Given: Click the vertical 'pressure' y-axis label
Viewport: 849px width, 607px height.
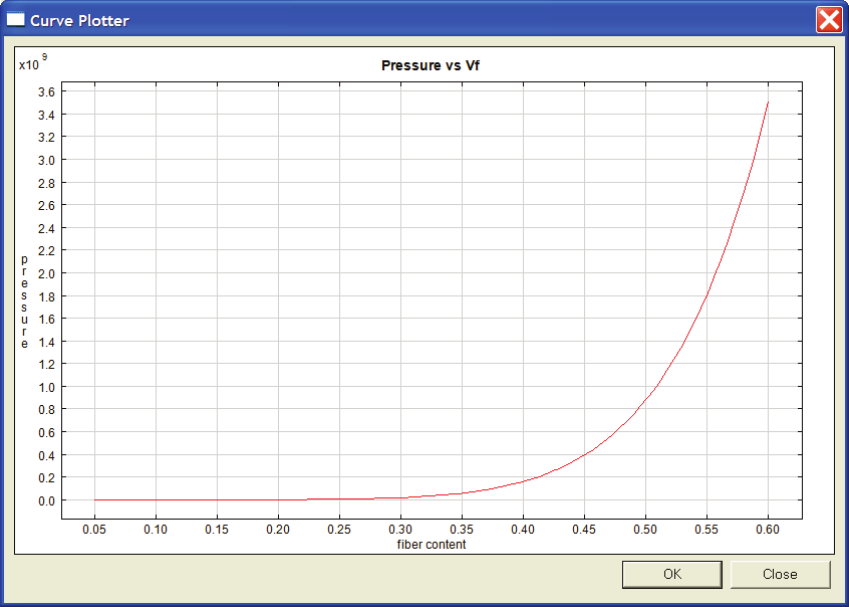Looking at the screenshot, I should tap(24, 302).
